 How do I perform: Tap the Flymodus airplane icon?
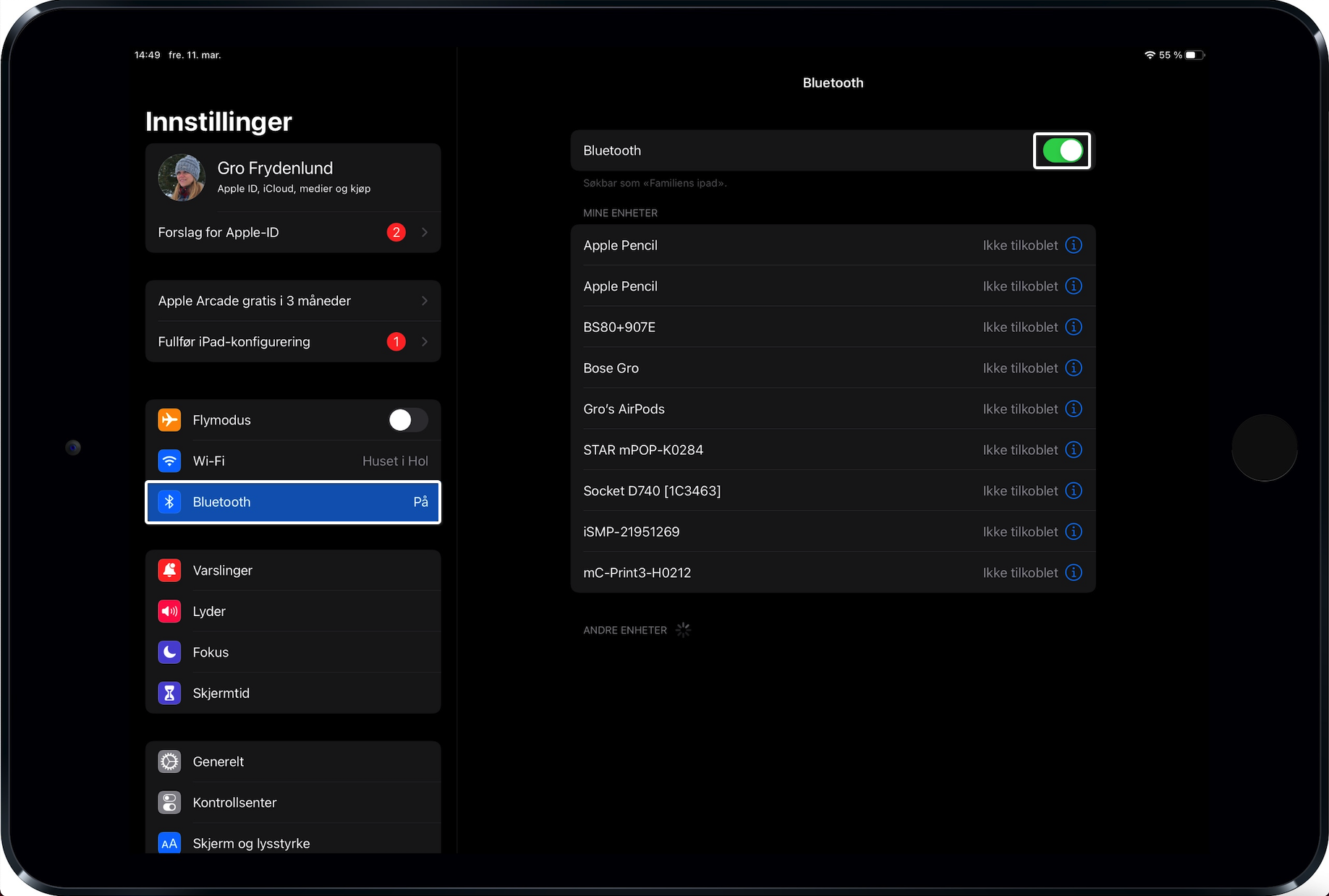tap(169, 420)
